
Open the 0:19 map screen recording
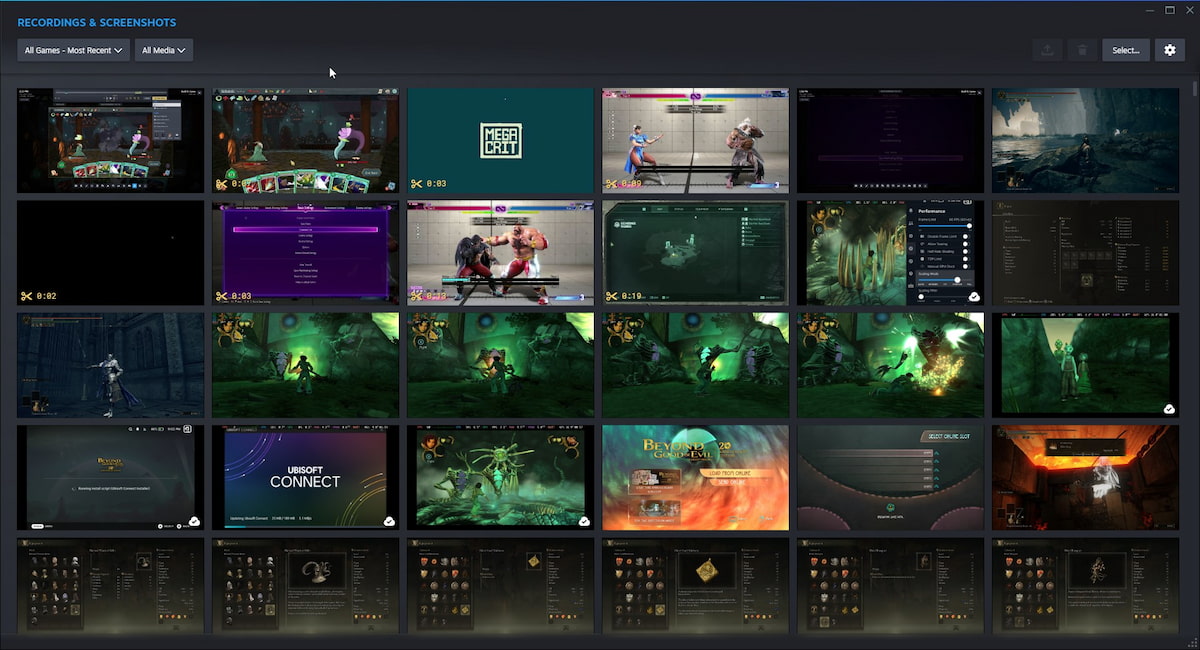click(x=695, y=252)
